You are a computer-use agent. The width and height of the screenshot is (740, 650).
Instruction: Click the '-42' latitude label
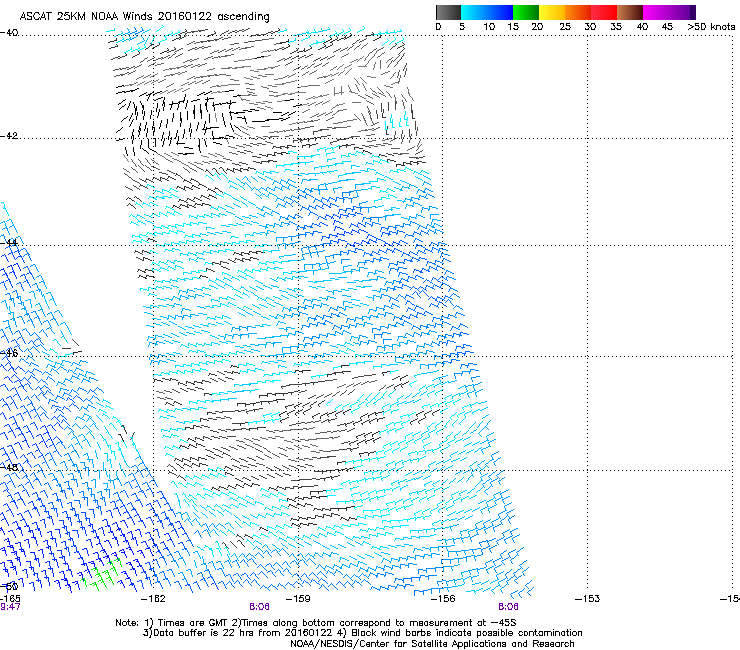point(9,136)
